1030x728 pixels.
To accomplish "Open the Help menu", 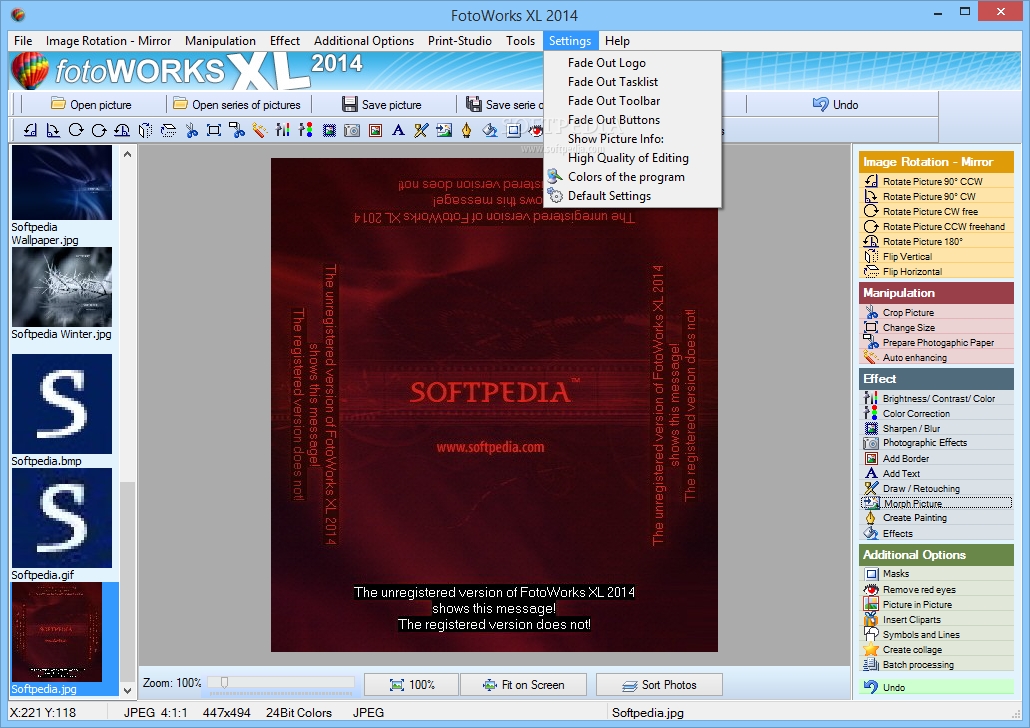I will (x=617, y=41).
